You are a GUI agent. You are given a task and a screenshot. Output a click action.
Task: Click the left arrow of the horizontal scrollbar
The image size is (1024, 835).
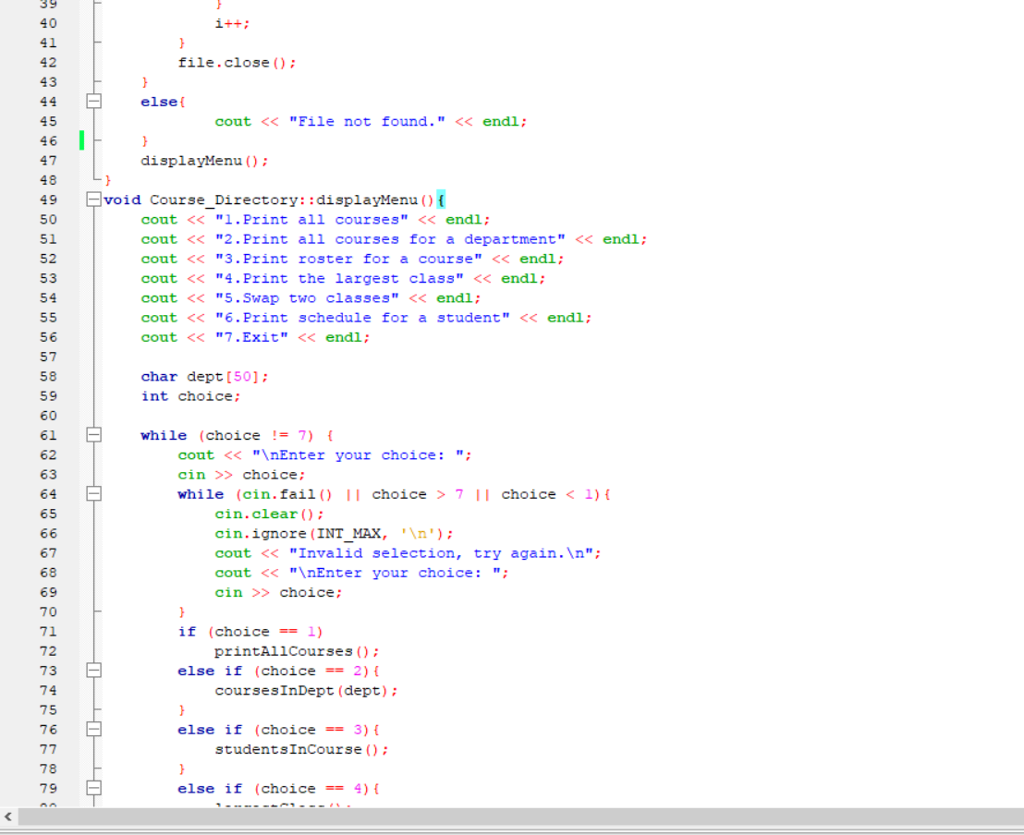pyautogui.click(x=7, y=817)
